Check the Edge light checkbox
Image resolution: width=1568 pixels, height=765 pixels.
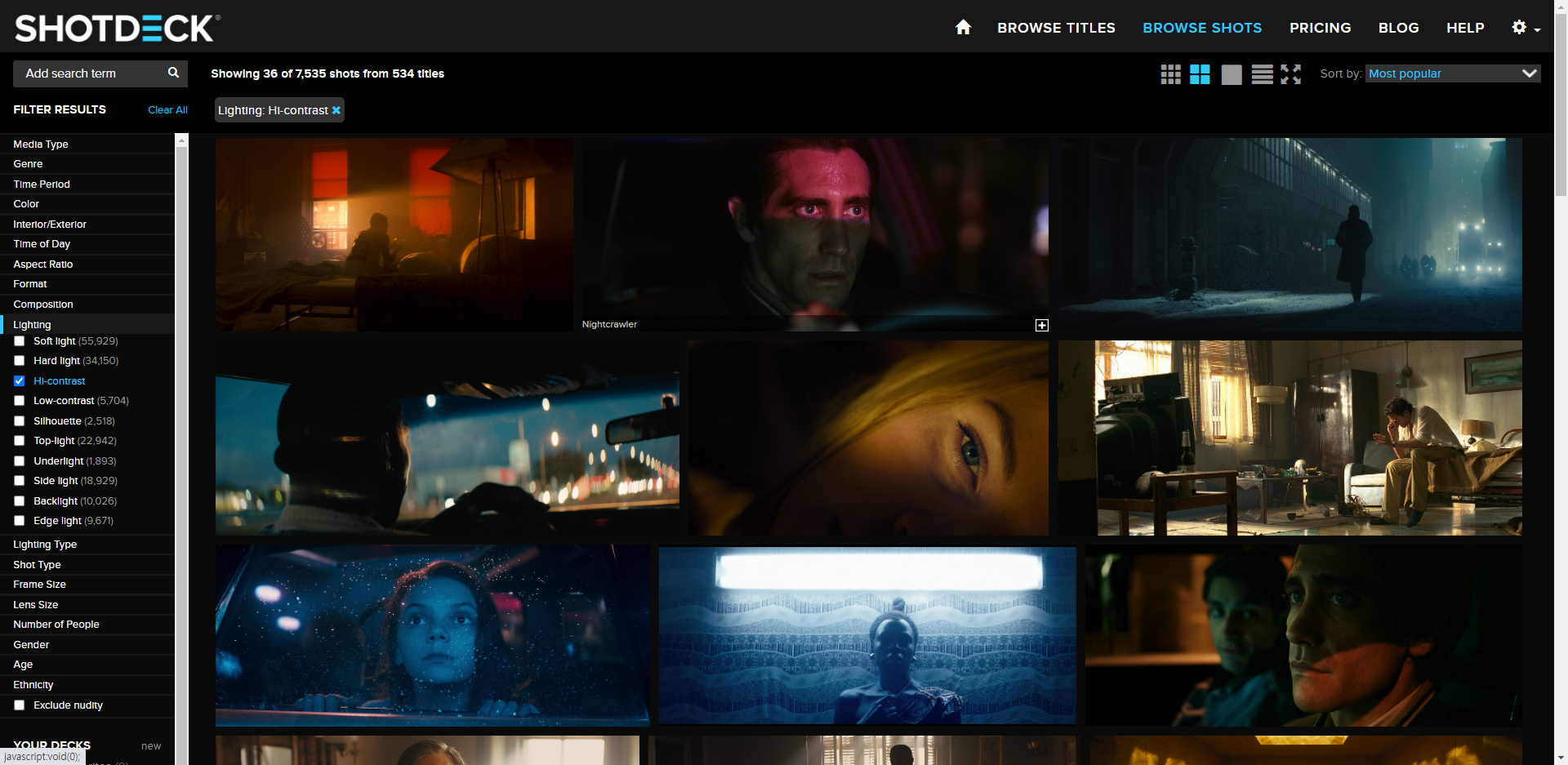tap(20, 521)
